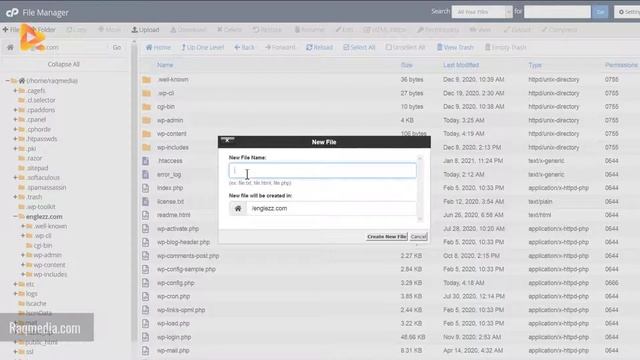640x360 pixels.
Task: Click the index.php file icon
Action: (146, 188)
